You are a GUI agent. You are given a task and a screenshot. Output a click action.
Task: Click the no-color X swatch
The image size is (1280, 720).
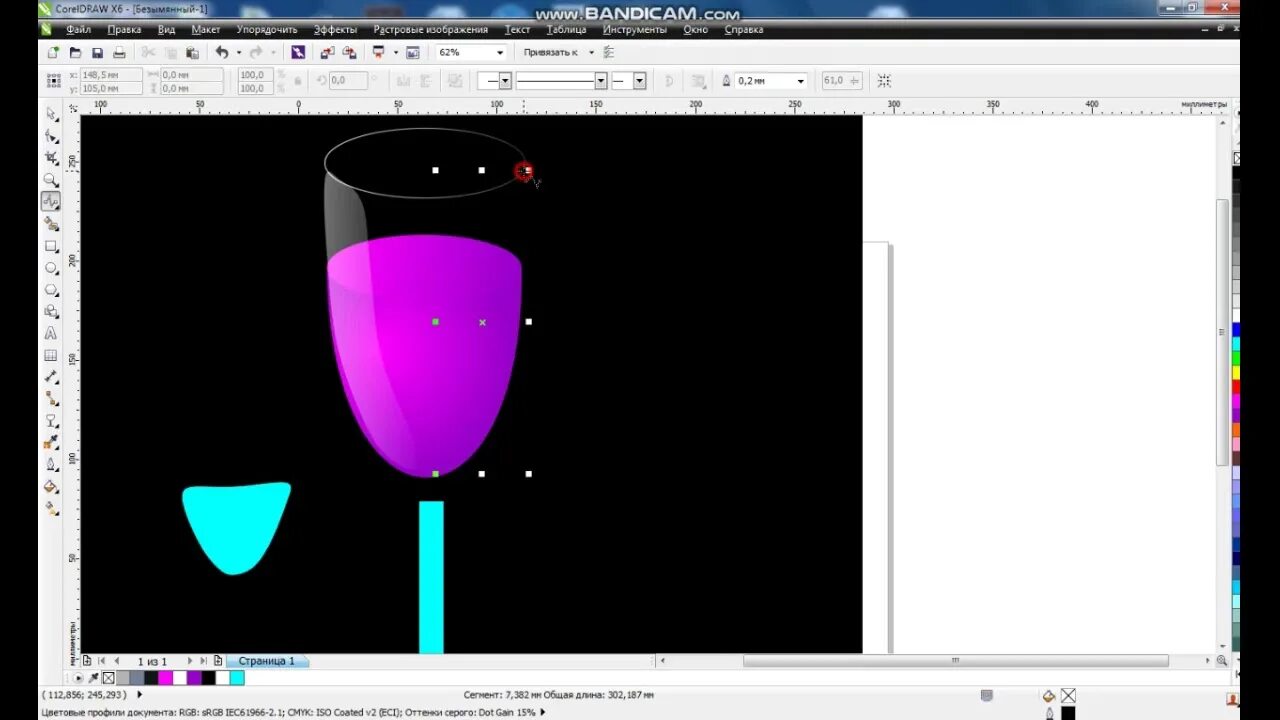click(108, 678)
